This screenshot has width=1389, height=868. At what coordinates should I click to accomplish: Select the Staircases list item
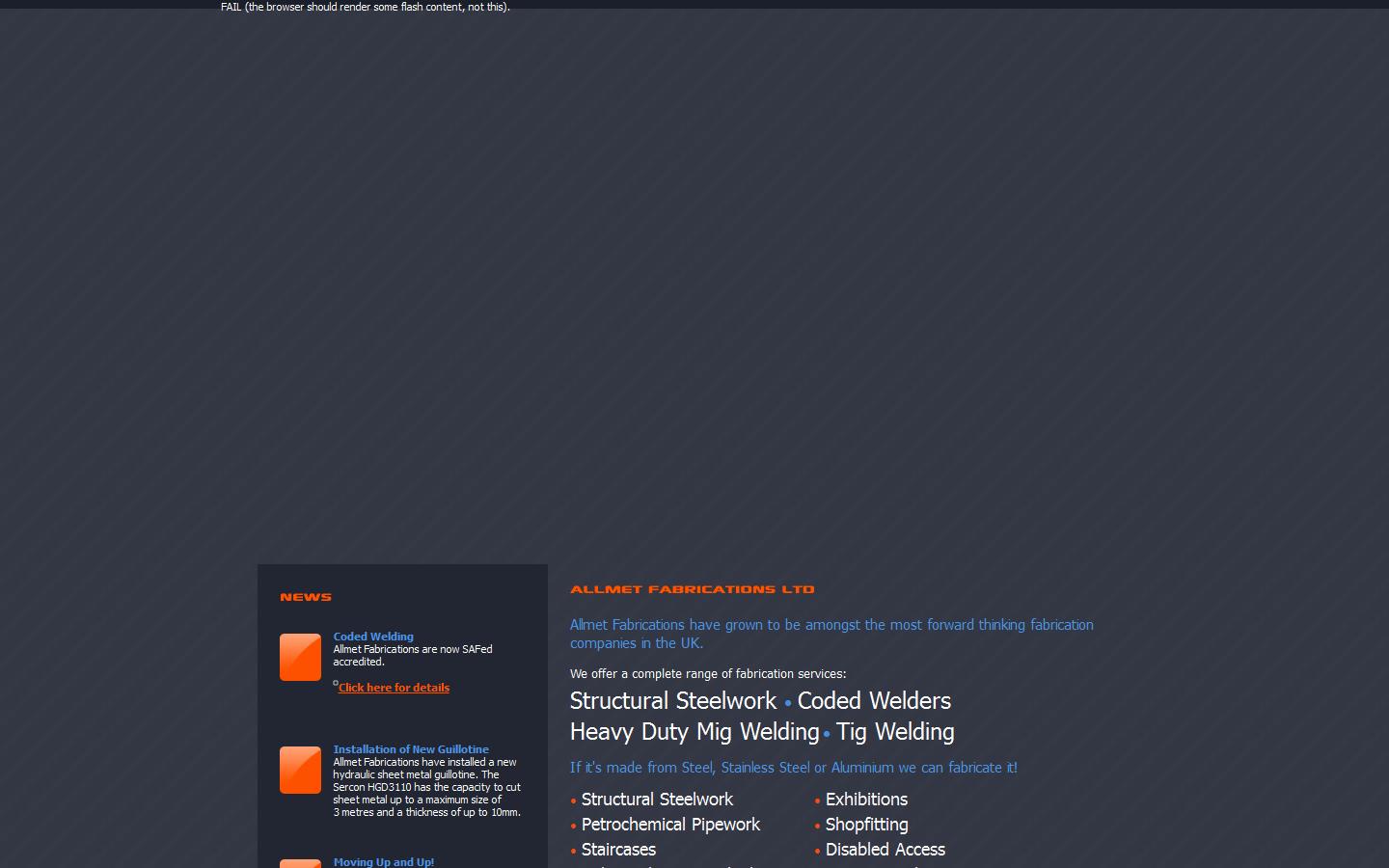(618, 850)
